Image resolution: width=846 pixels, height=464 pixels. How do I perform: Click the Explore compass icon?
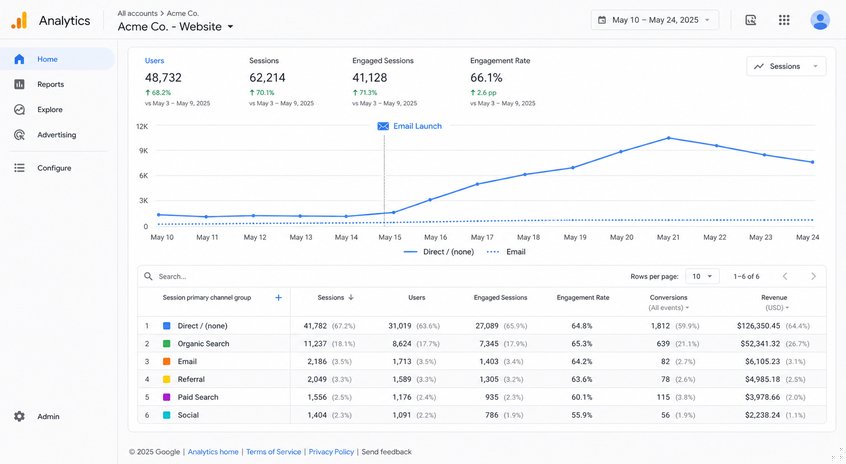coord(19,110)
